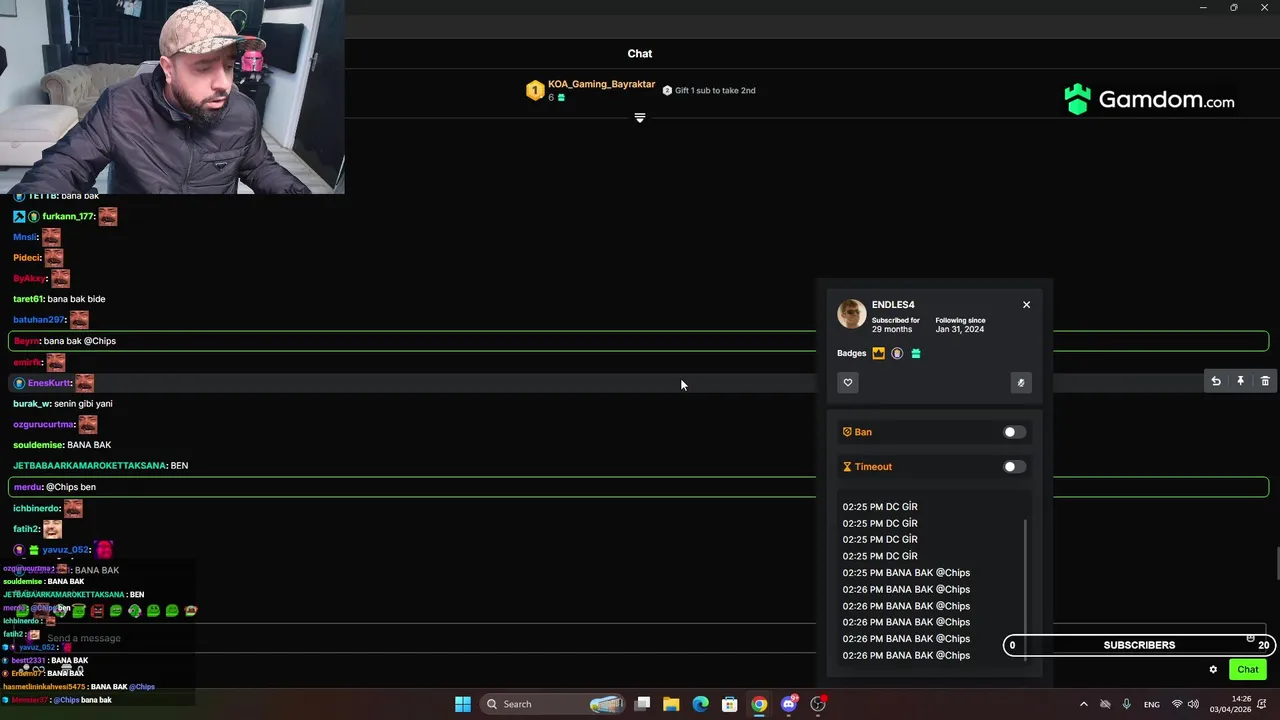
Task: Click green sub badge beside yavuz_052
Action: 34,550
